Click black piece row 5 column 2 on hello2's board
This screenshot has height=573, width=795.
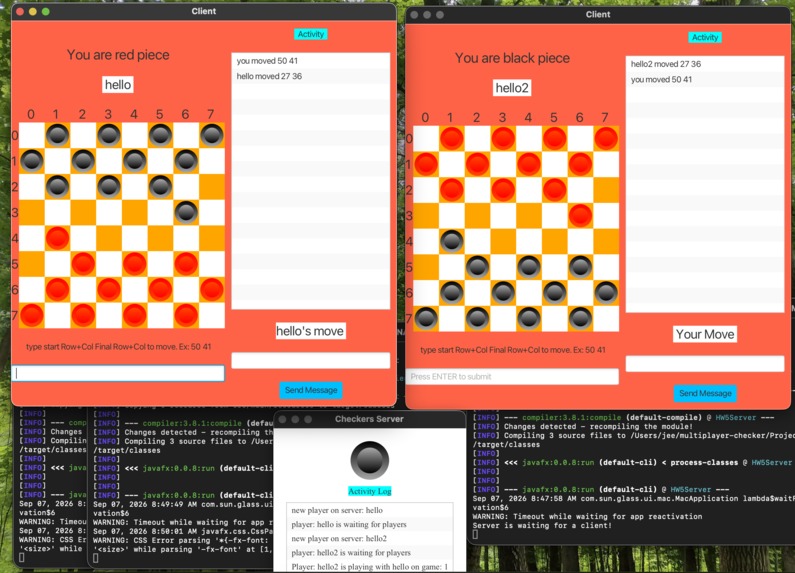point(477,267)
